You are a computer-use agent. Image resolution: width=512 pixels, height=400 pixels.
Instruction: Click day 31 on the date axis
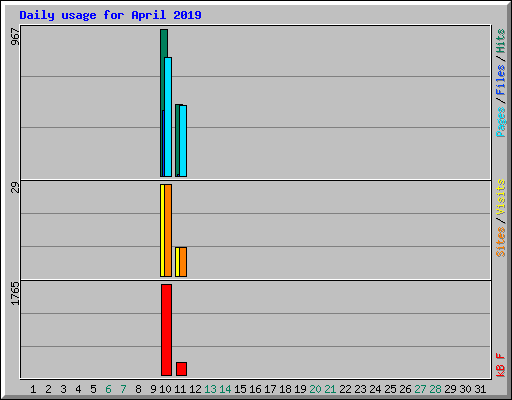click(x=480, y=389)
